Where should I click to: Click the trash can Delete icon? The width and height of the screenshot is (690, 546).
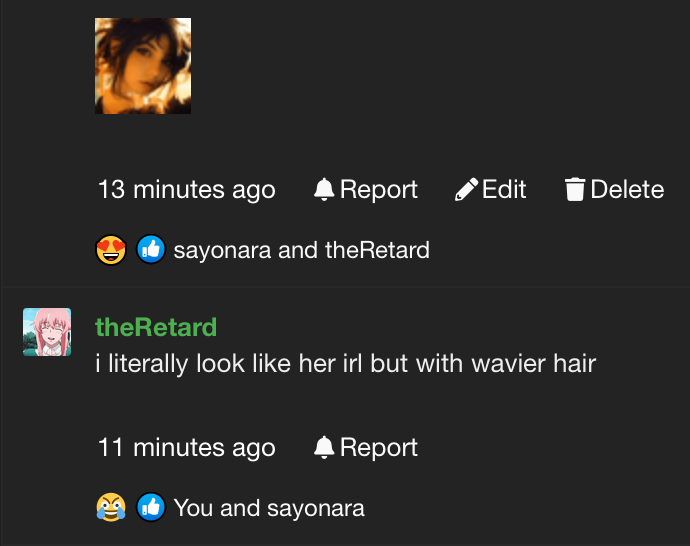[x=575, y=190]
